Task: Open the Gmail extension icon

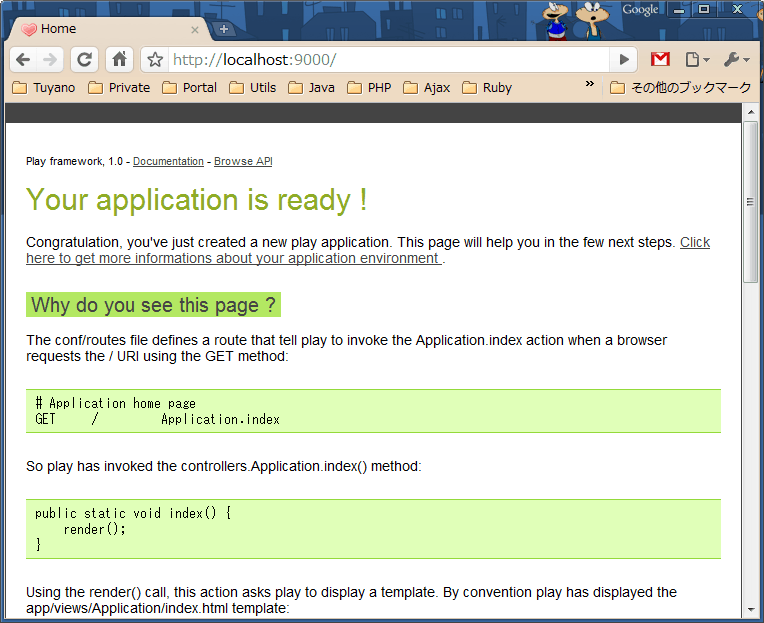Action: [x=660, y=60]
